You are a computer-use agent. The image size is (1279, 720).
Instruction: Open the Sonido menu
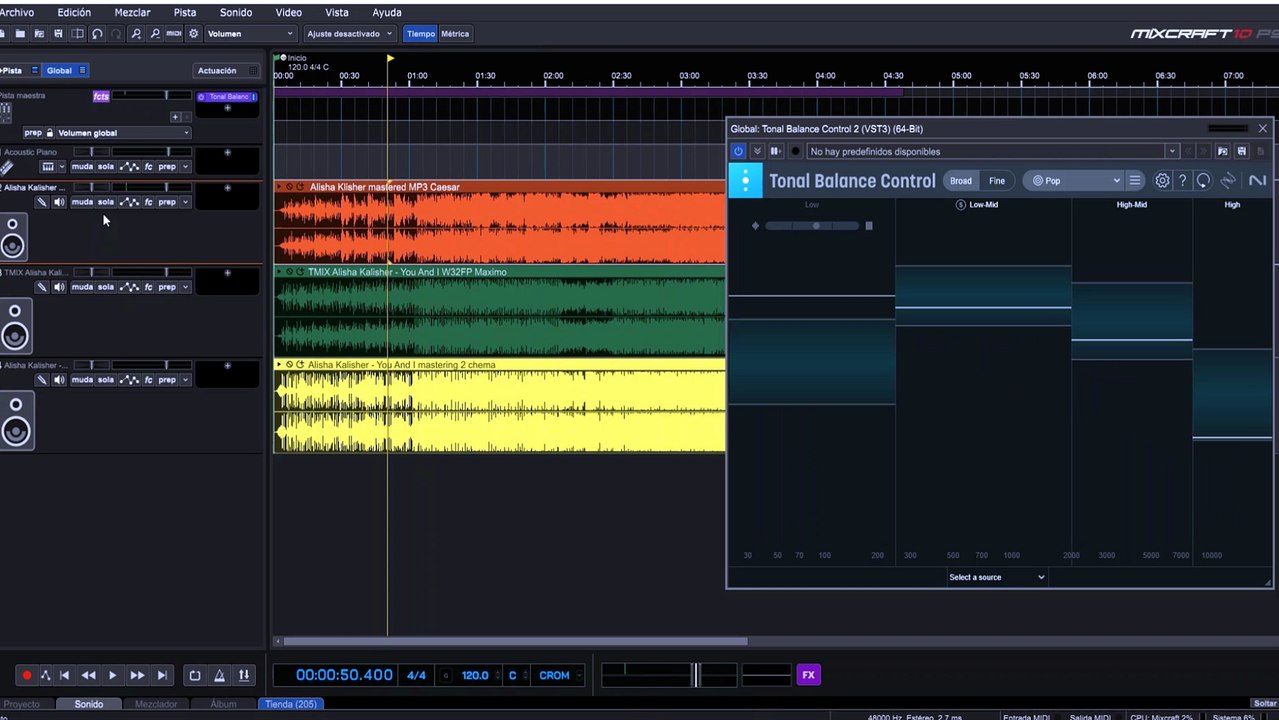click(x=236, y=13)
